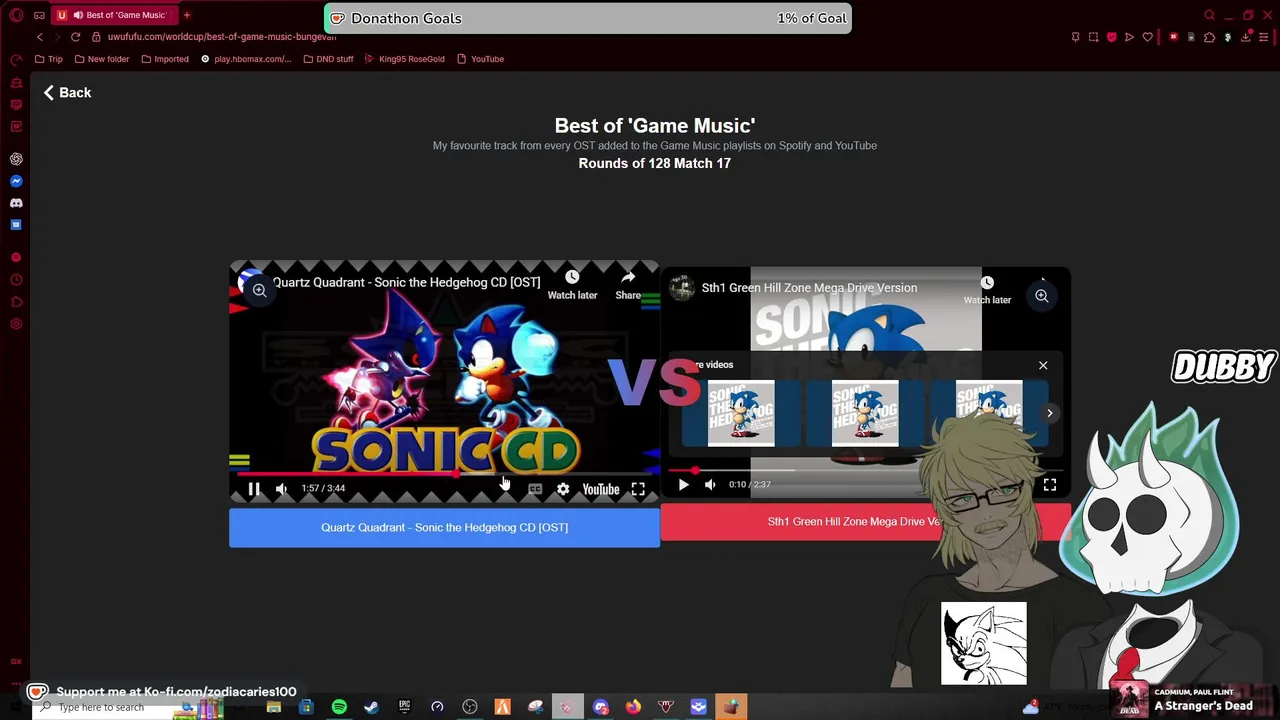This screenshot has width=1280, height=720.
Task: Launch Epic Games from the taskbar
Action: pos(404,707)
